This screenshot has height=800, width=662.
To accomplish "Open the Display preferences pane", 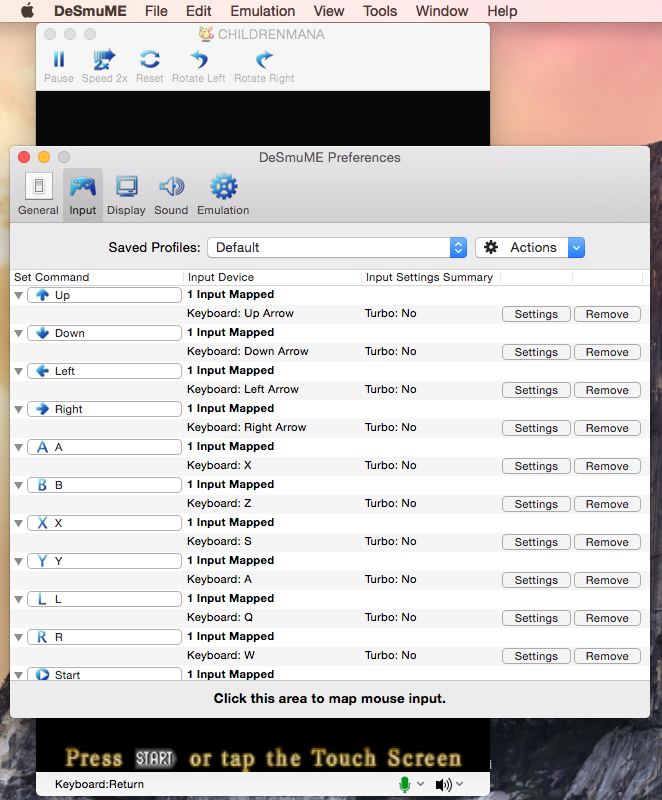I will pyautogui.click(x=126, y=194).
